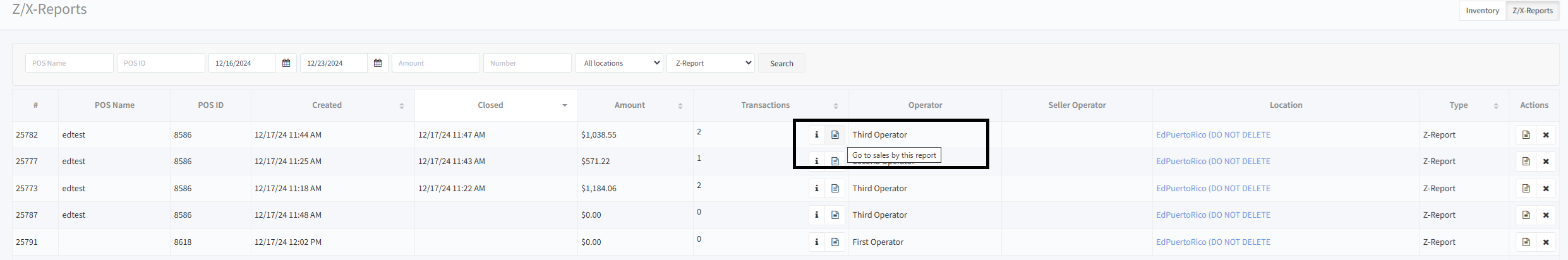
Task: Switch to the Inventory tab
Action: tap(1483, 11)
